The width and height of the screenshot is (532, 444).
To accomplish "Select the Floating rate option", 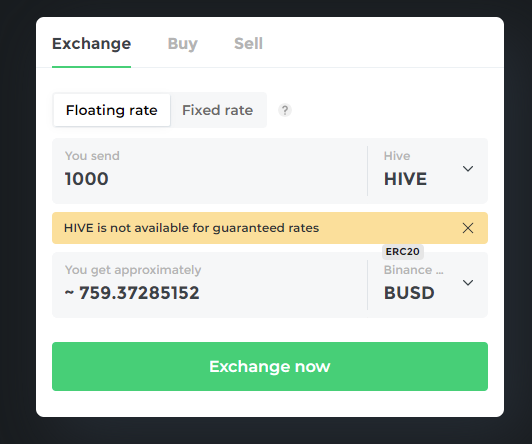I will tap(112, 110).
